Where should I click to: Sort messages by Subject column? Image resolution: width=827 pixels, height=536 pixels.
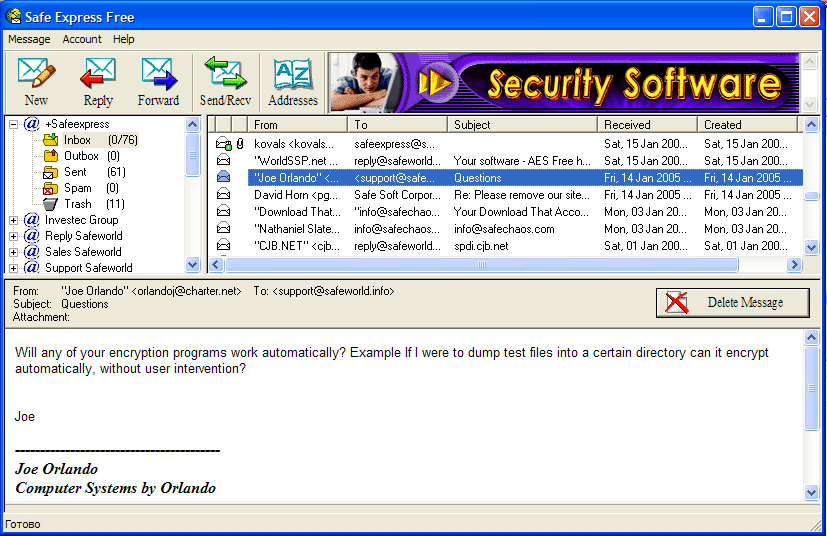[523, 125]
